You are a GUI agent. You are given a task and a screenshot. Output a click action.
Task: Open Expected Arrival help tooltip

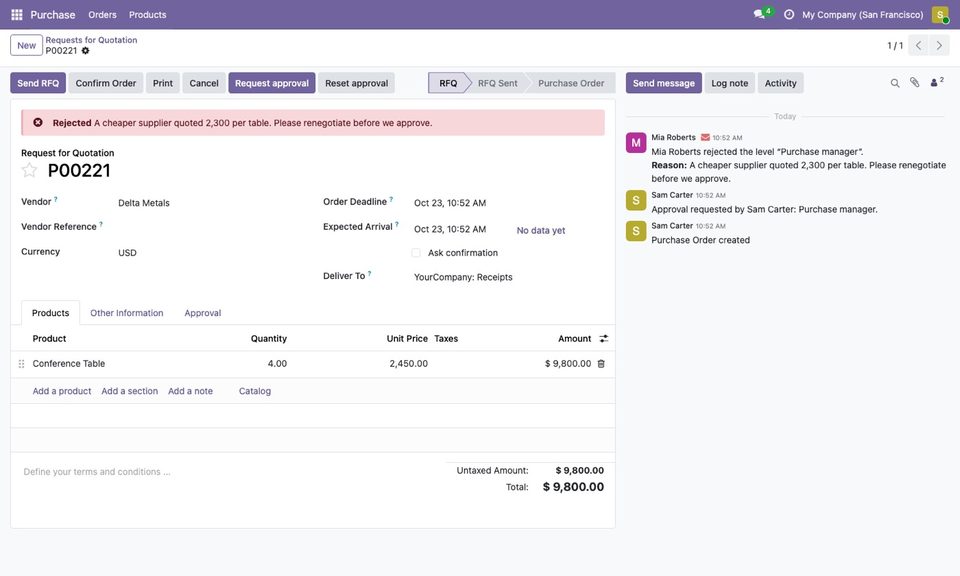point(397,224)
